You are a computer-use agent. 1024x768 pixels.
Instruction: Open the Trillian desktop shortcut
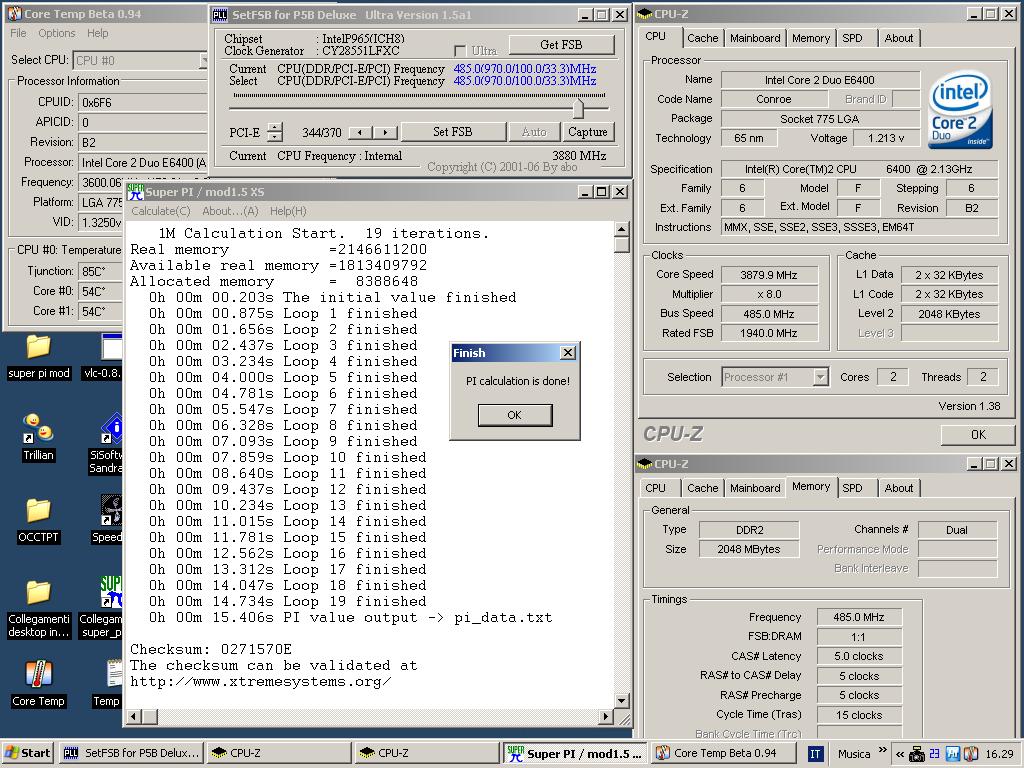click(x=38, y=438)
